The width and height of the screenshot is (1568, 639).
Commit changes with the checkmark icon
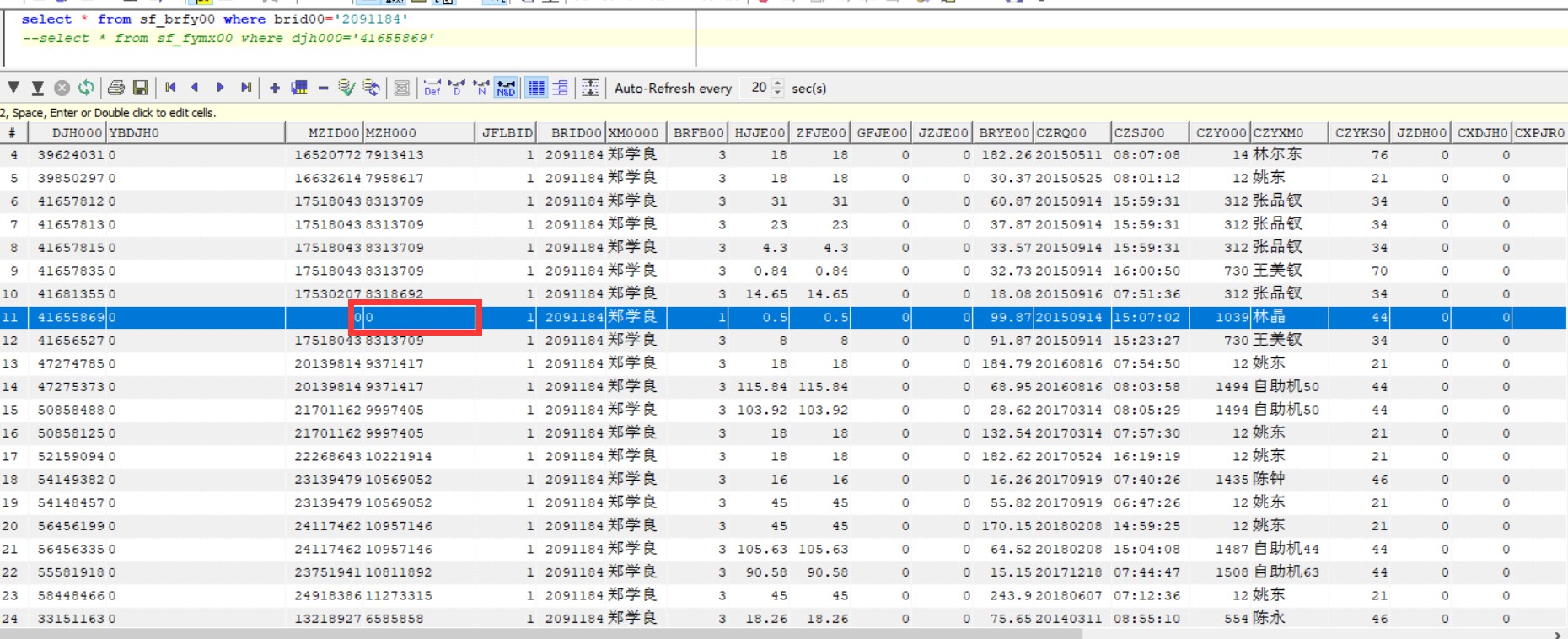pos(346,88)
